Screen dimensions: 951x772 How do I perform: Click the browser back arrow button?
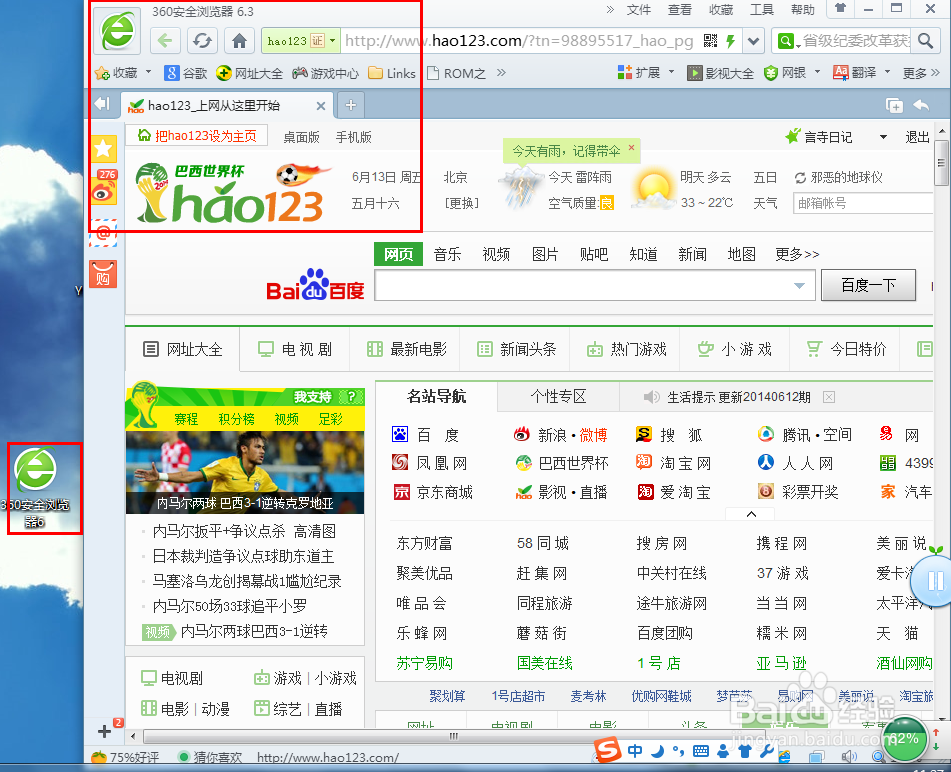164,41
